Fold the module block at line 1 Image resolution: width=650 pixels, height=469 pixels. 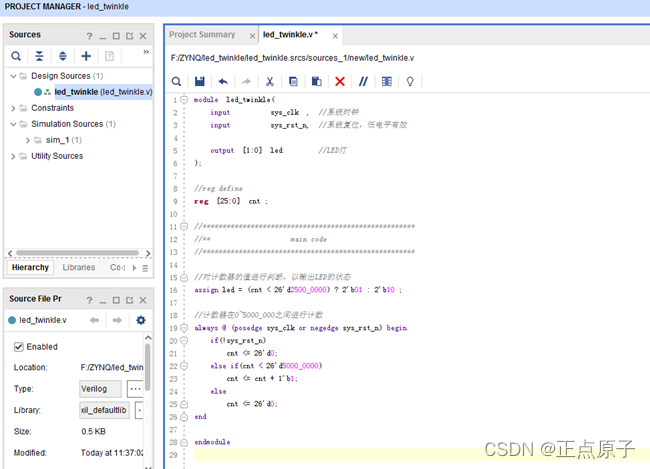point(184,100)
